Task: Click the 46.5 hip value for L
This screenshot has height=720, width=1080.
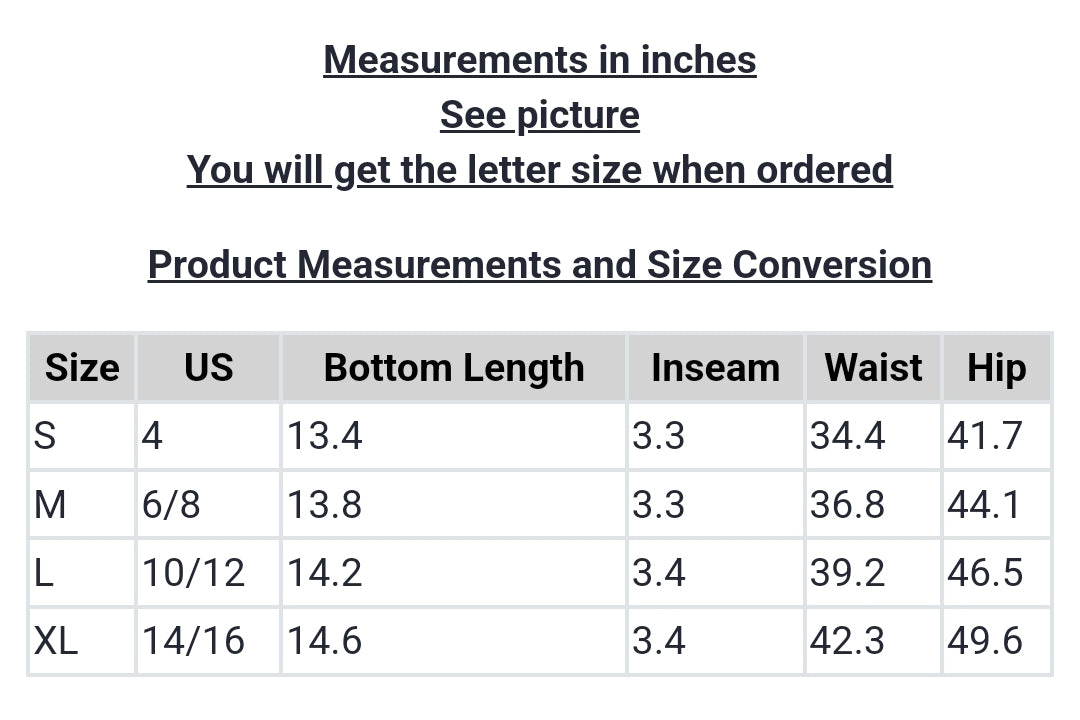Action: click(x=985, y=573)
